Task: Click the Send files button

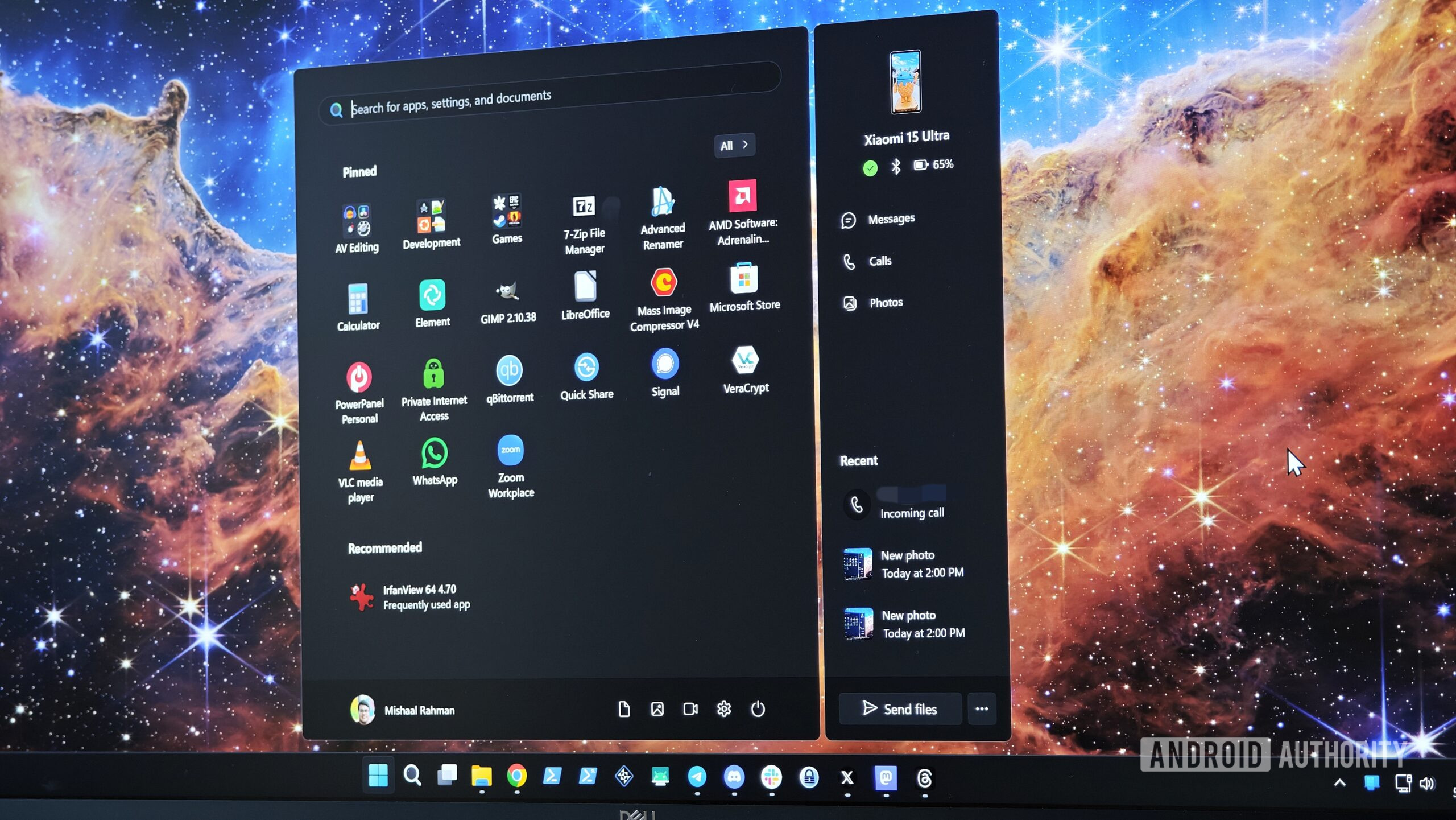Action: click(x=900, y=709)
